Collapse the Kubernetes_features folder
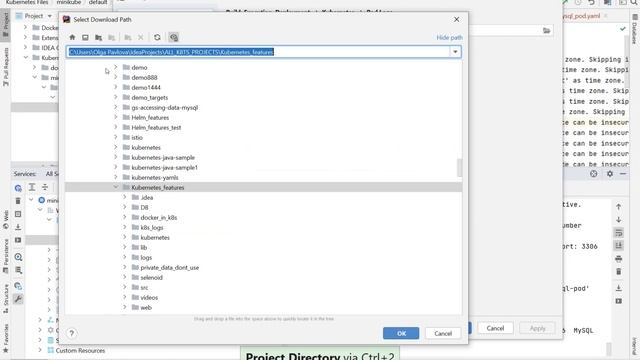 click(116, 187)
